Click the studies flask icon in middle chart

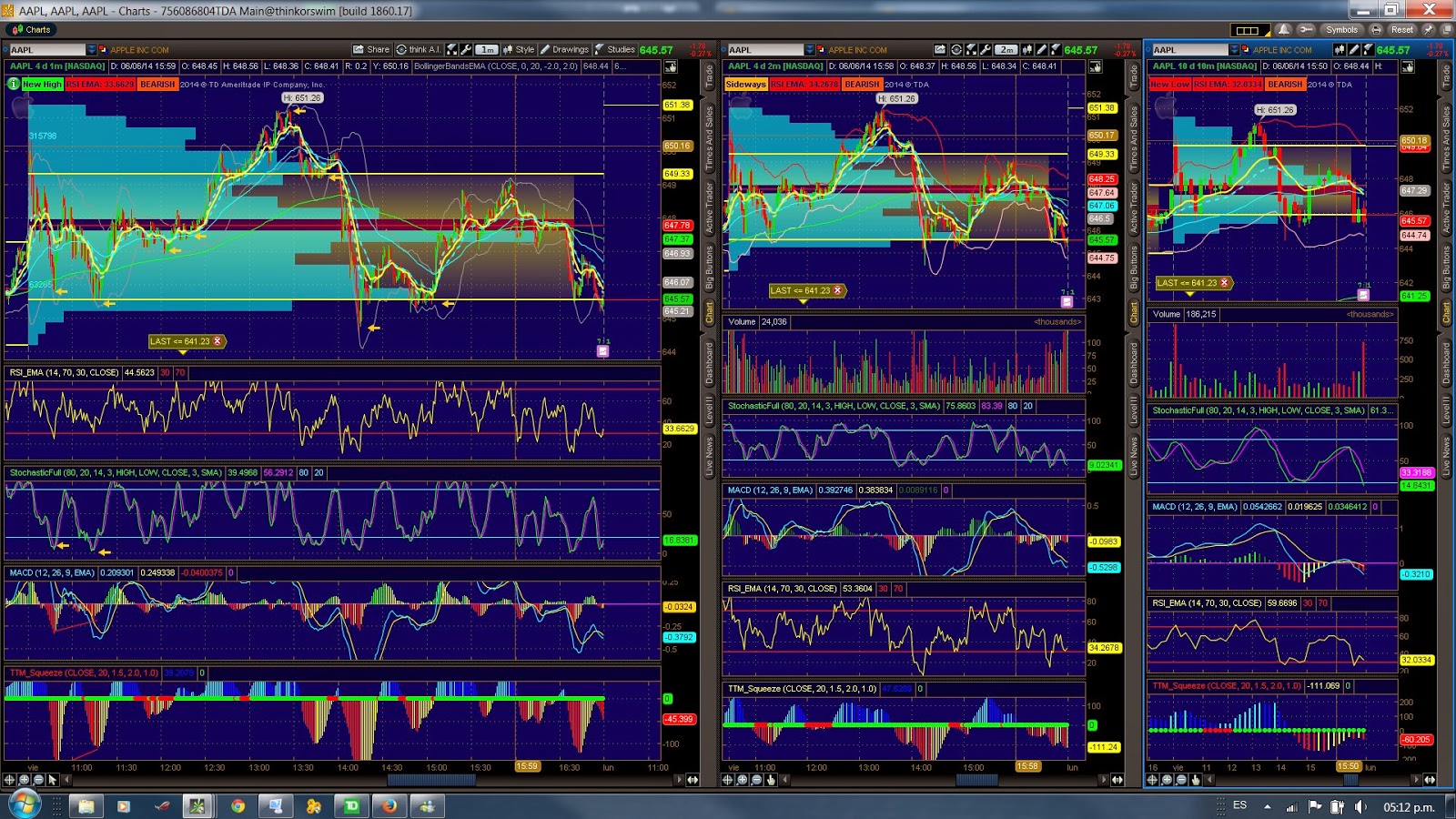1056,49
